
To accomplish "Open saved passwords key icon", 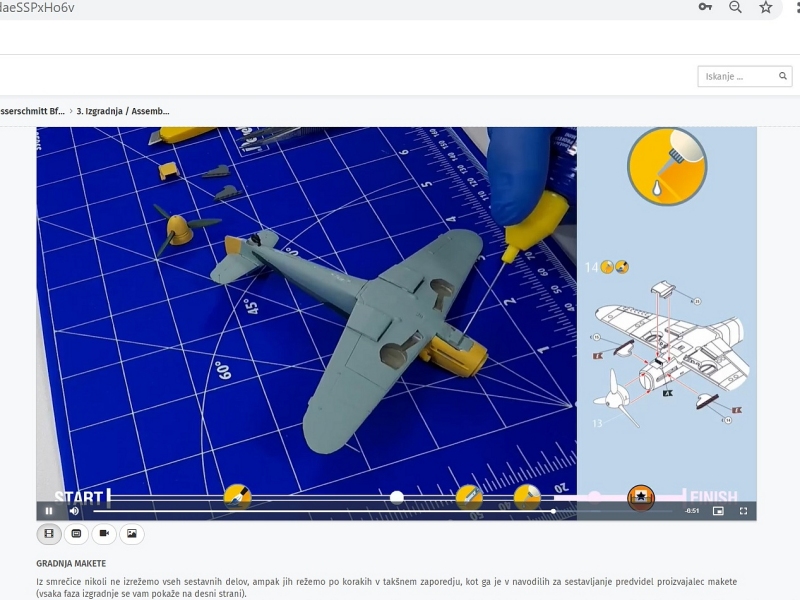I will 705,7.
